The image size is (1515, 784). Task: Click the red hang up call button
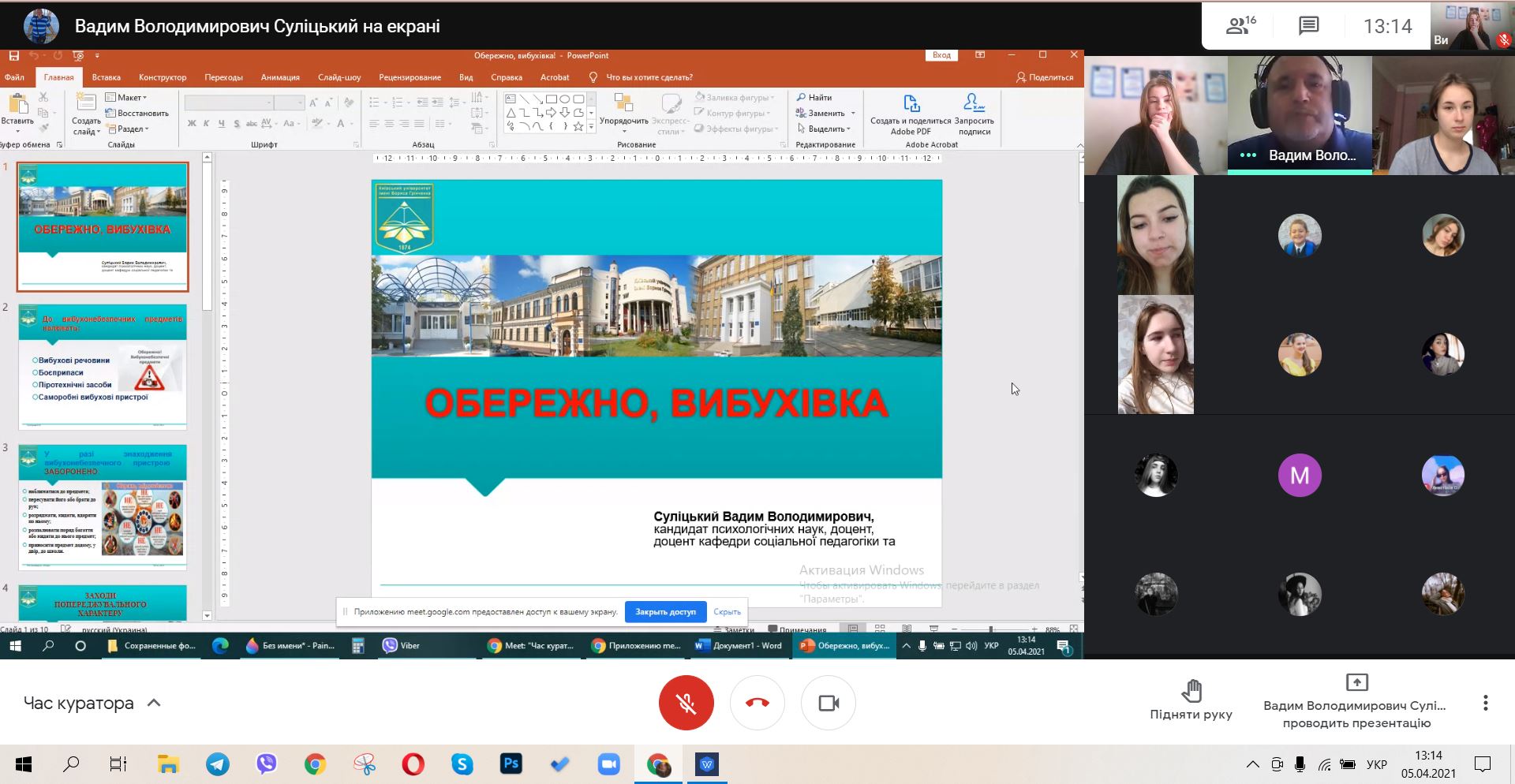[x=757, y=703]
